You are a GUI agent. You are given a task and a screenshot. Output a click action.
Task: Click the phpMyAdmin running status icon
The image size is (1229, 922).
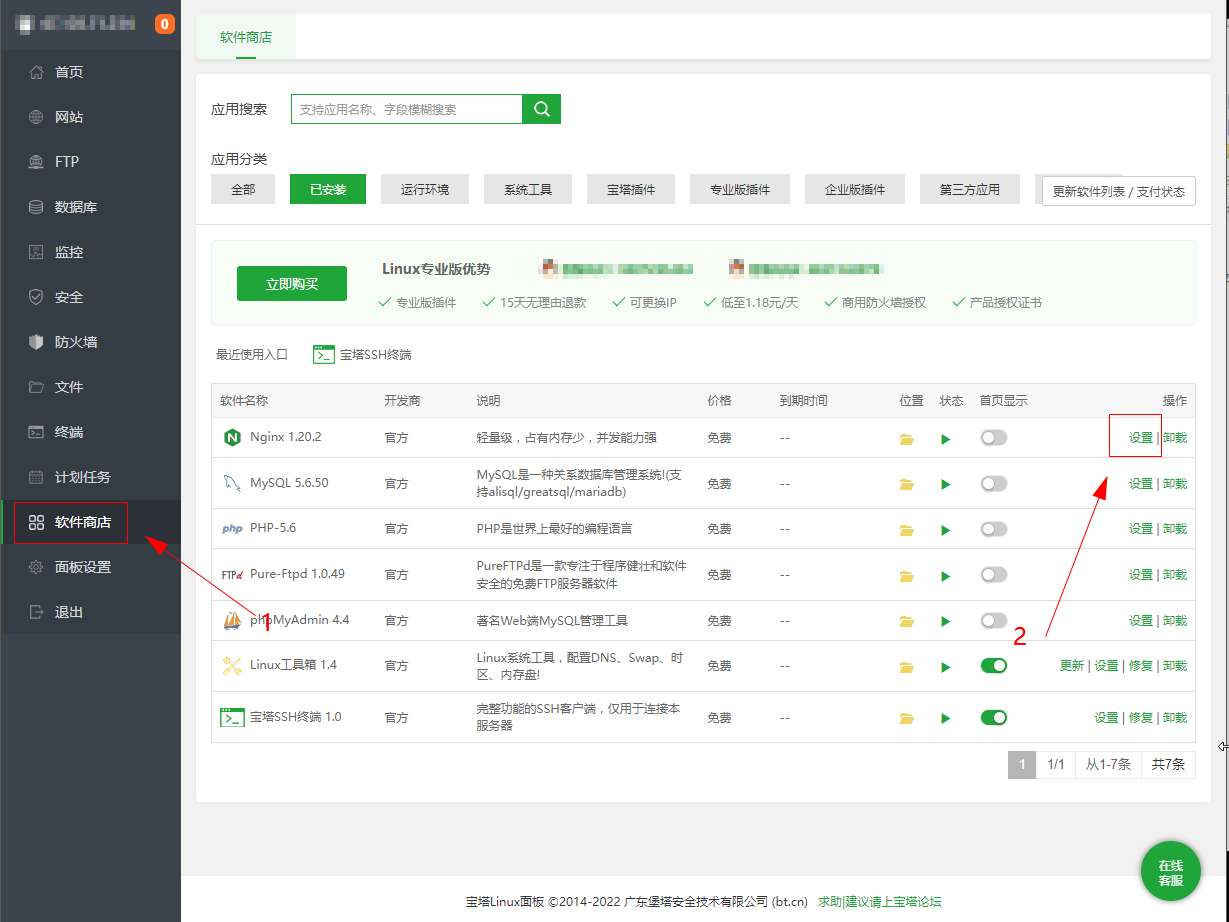pos(945,621)
